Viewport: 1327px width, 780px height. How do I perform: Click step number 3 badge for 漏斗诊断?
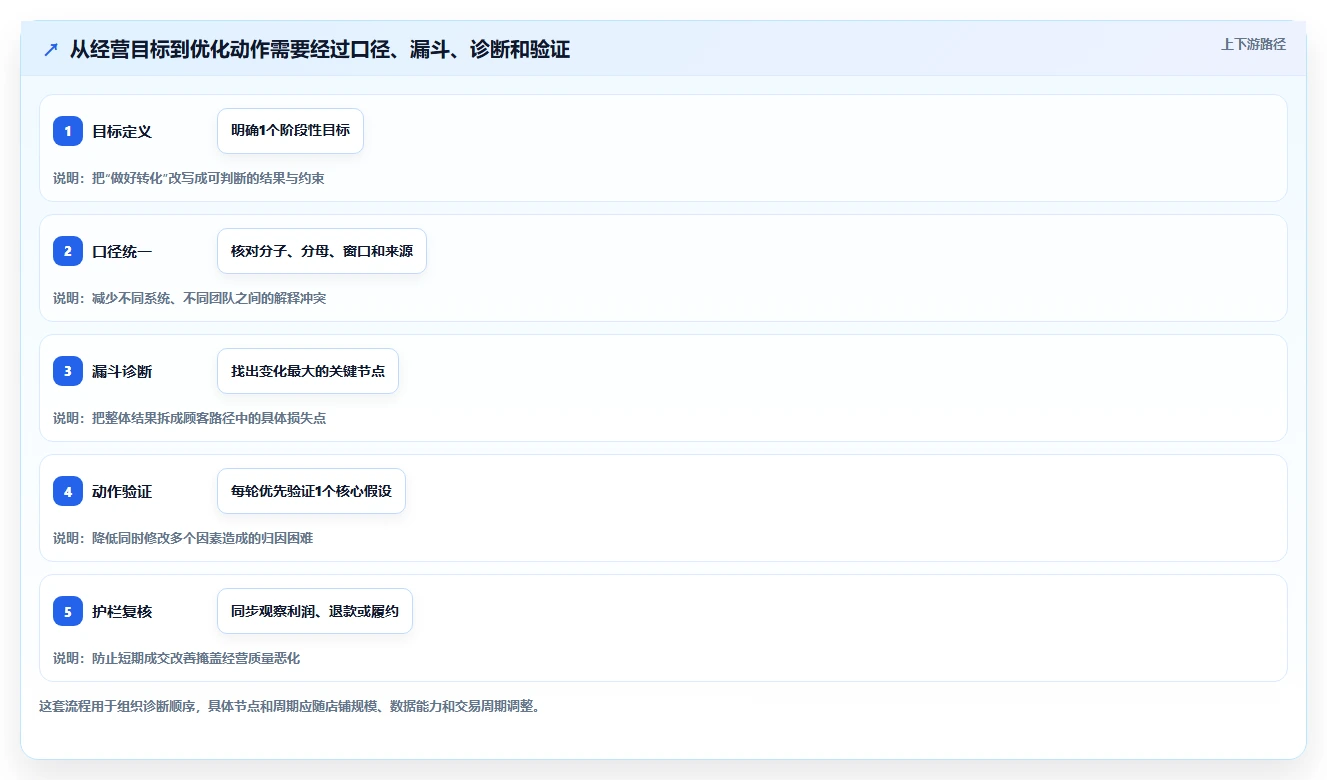(x=68, y=371)
